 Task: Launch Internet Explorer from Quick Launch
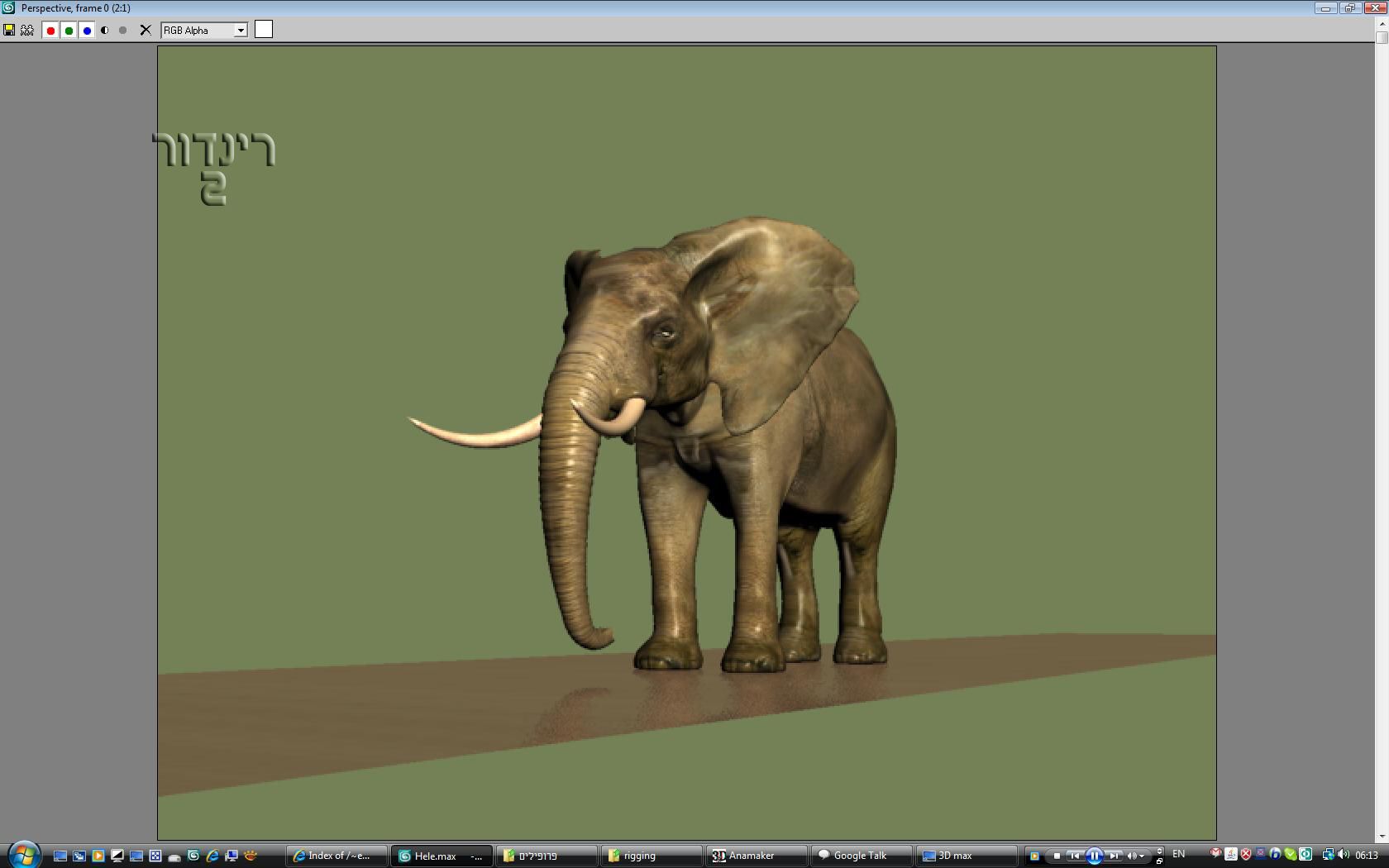pos(212,856)
